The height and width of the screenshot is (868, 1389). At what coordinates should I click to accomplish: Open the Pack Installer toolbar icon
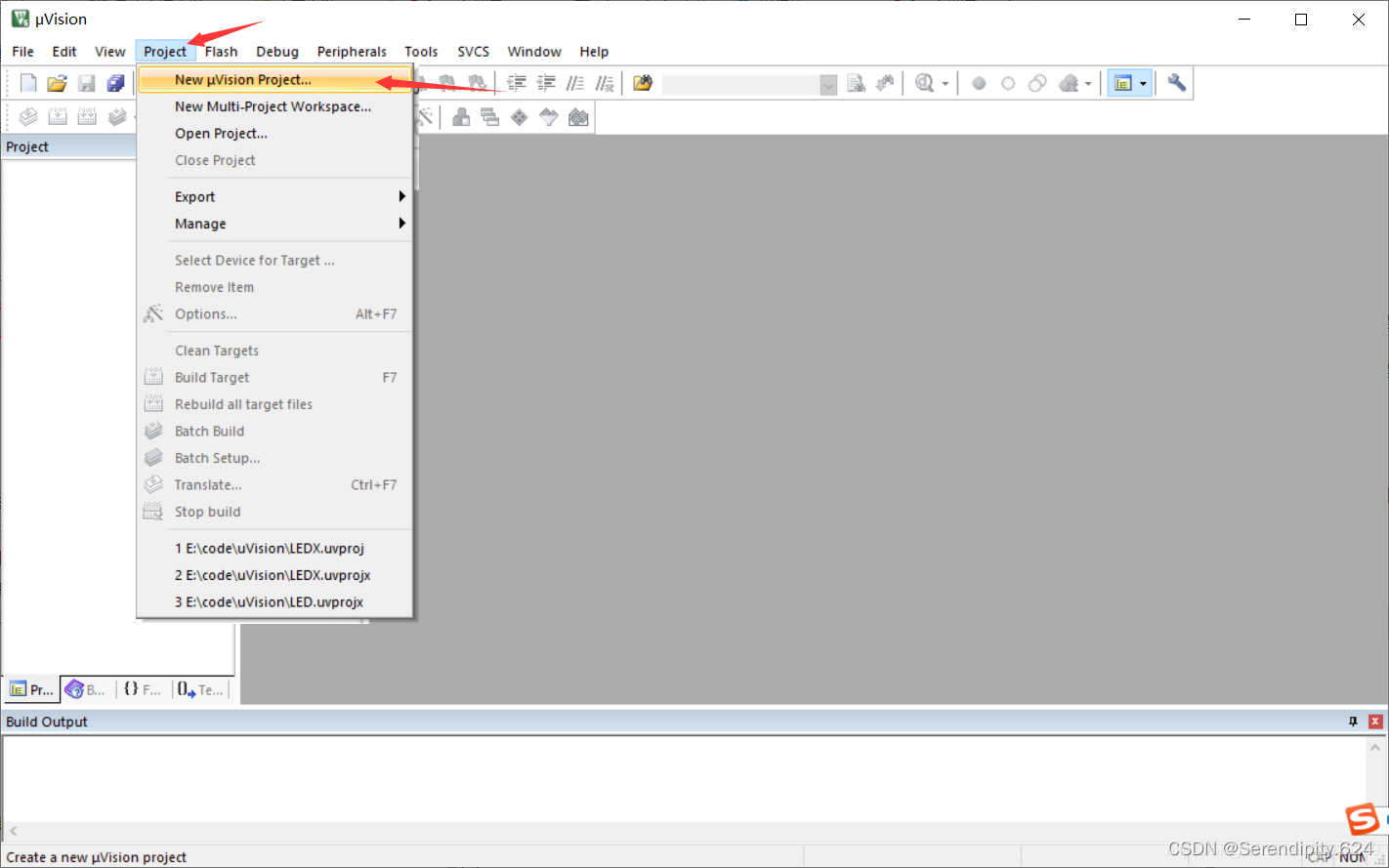(x=578, y=118)
